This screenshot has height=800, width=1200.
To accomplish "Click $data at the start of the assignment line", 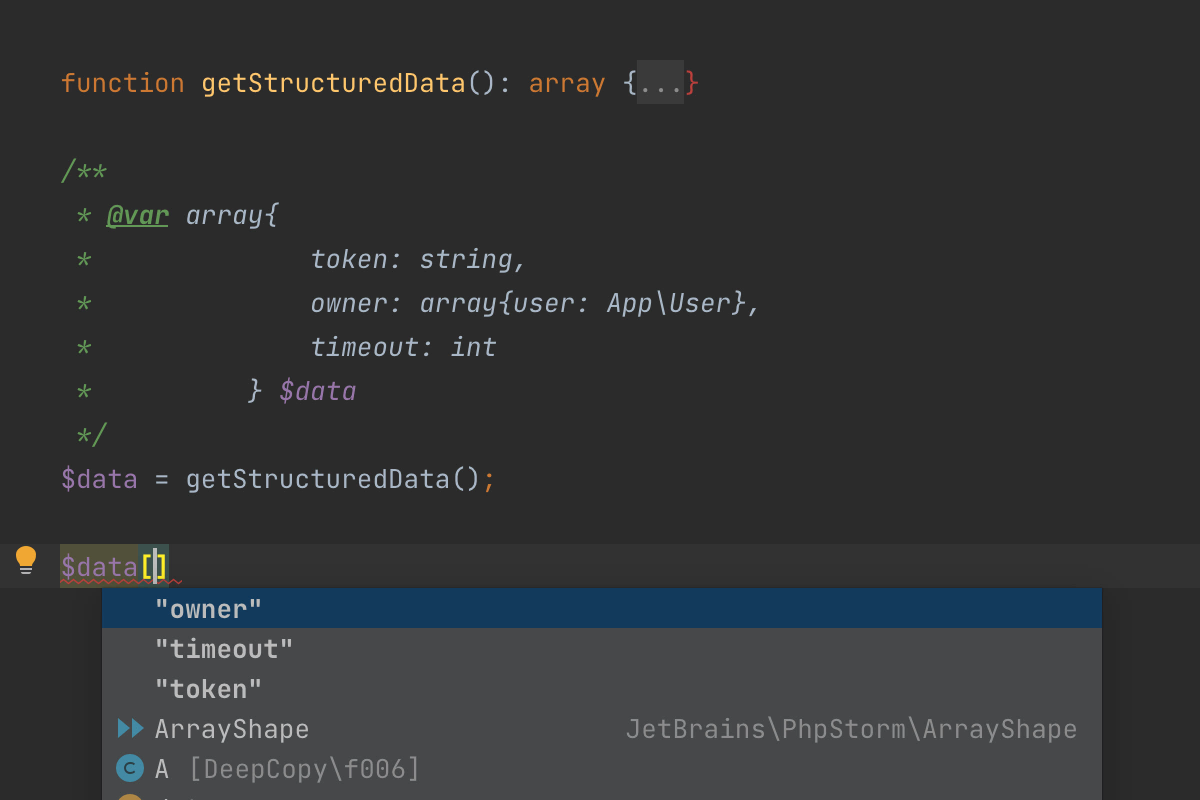I will pyautogui.click(x=99, y=479).
